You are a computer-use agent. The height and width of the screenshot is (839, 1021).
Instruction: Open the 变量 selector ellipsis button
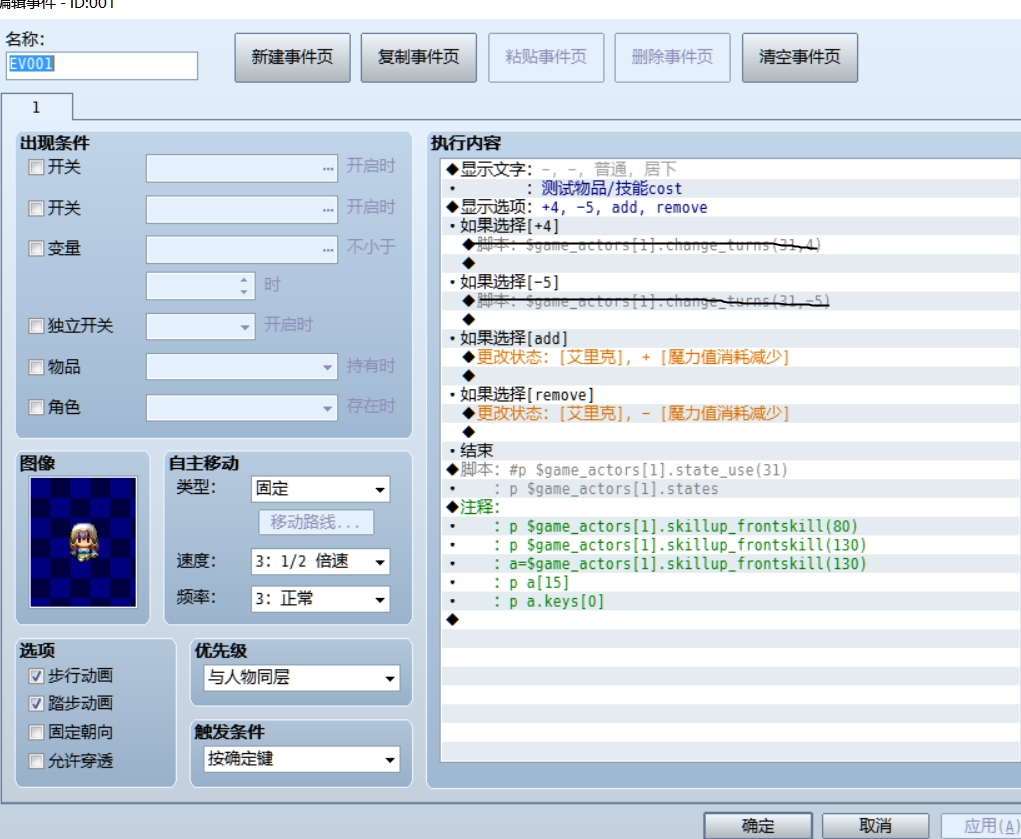pyautogui.click(x=328, y=250)
